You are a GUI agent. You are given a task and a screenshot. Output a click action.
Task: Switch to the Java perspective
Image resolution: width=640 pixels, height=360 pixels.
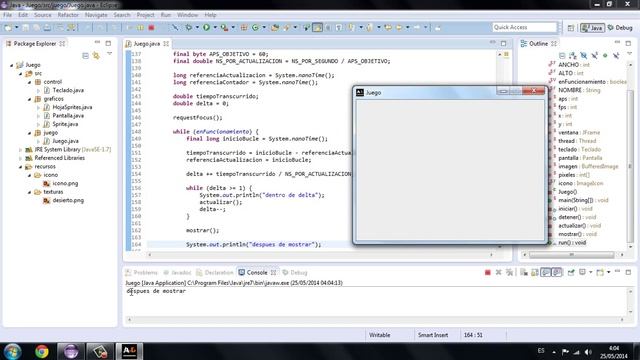[x=592, y=28]
